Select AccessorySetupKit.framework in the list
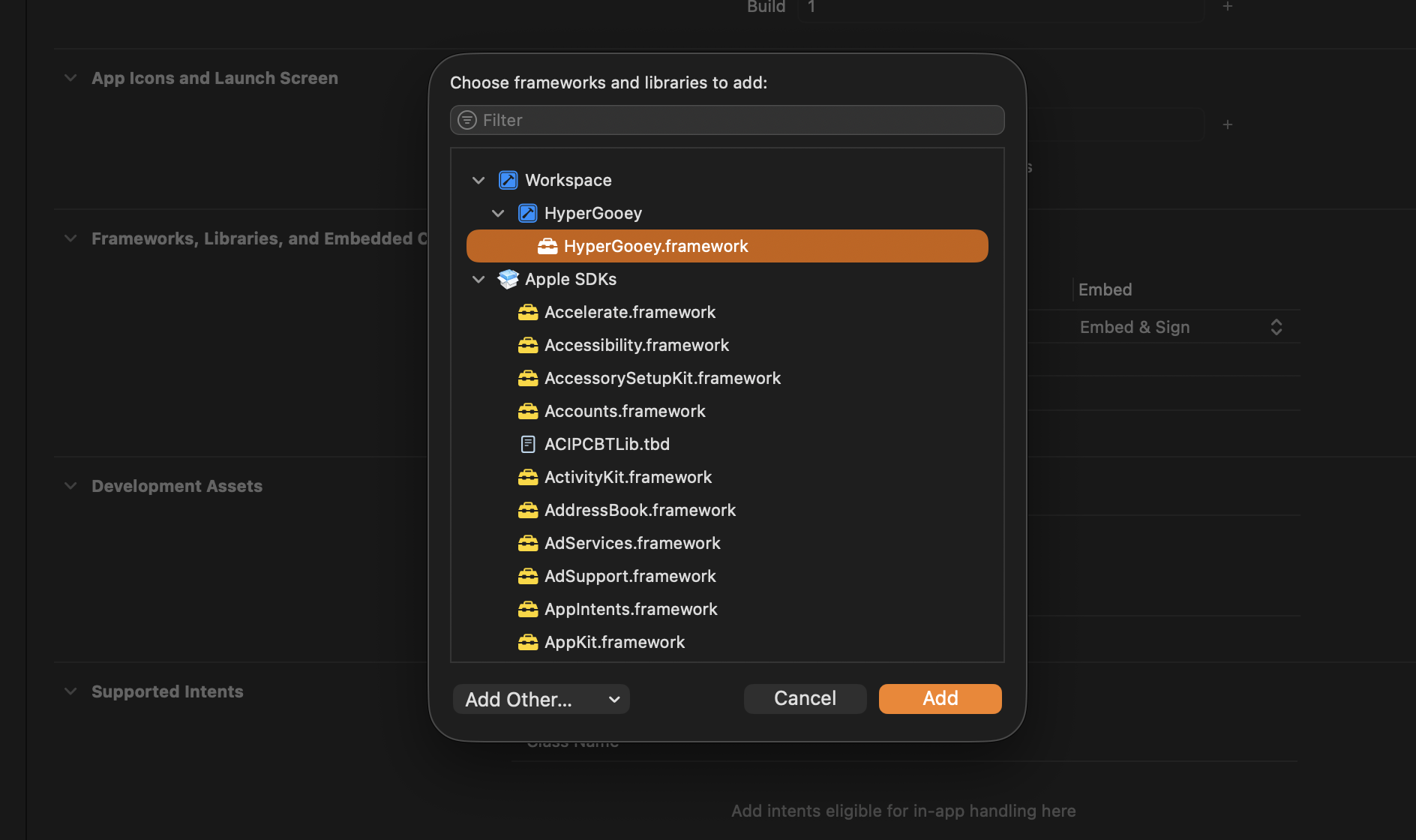Viewport: 1416px width, 840px height. (x=727, y=378)
